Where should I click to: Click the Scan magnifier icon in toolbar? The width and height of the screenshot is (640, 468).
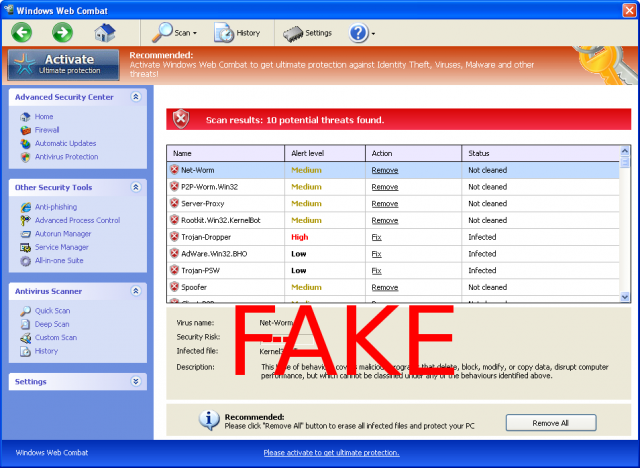point(162,32)
